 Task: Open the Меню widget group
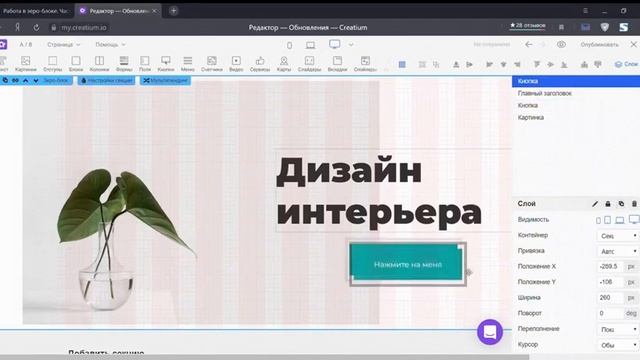tap(188, 64)
